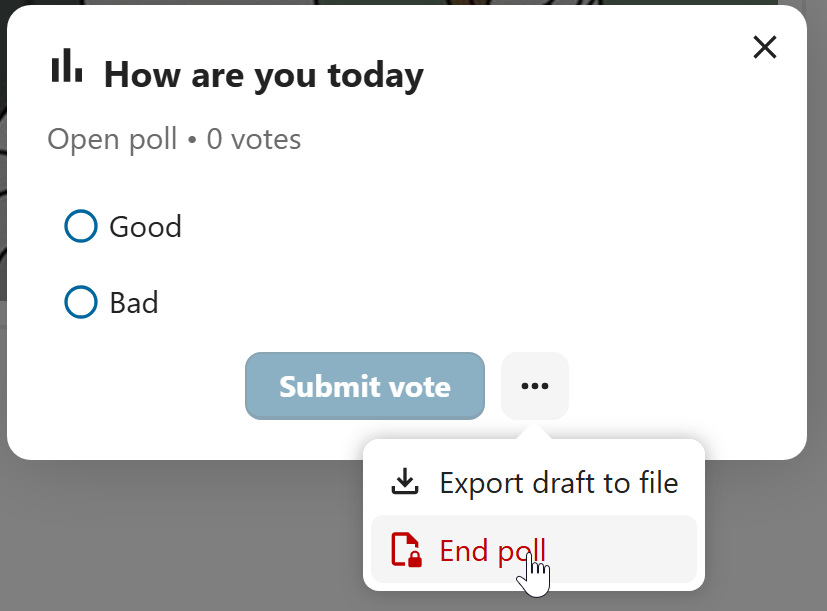Click the "Good" option label text
Image resolution: width=827 pixels, height=611 pixels.
145,227
